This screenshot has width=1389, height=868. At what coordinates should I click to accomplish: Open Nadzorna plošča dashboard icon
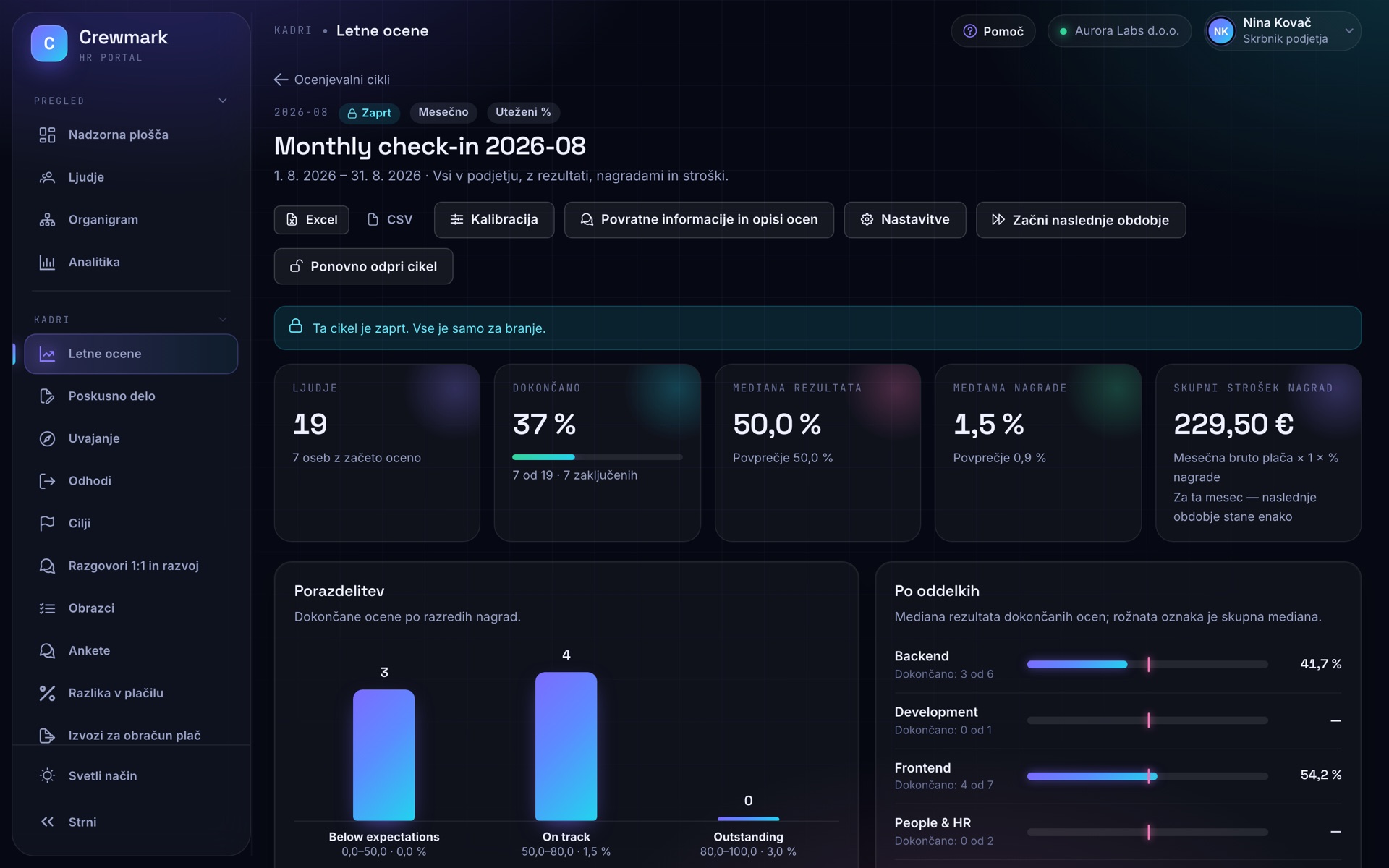[x=47, y=135]
